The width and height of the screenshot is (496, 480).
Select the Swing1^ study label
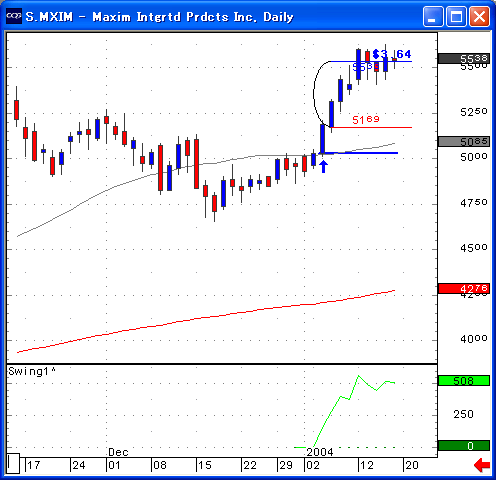click(32, 371)
